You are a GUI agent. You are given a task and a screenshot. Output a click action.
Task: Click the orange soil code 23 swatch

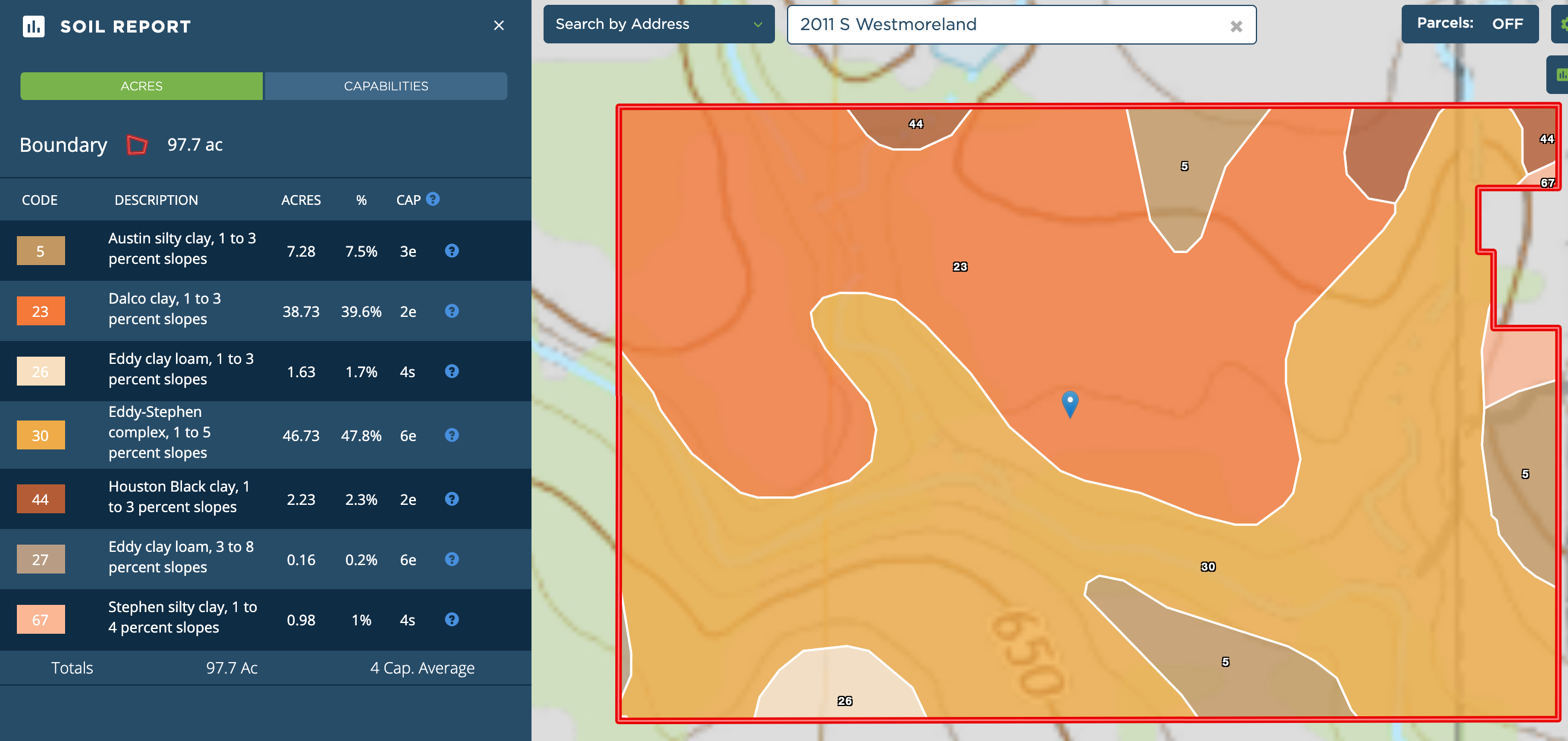(40, 311)
